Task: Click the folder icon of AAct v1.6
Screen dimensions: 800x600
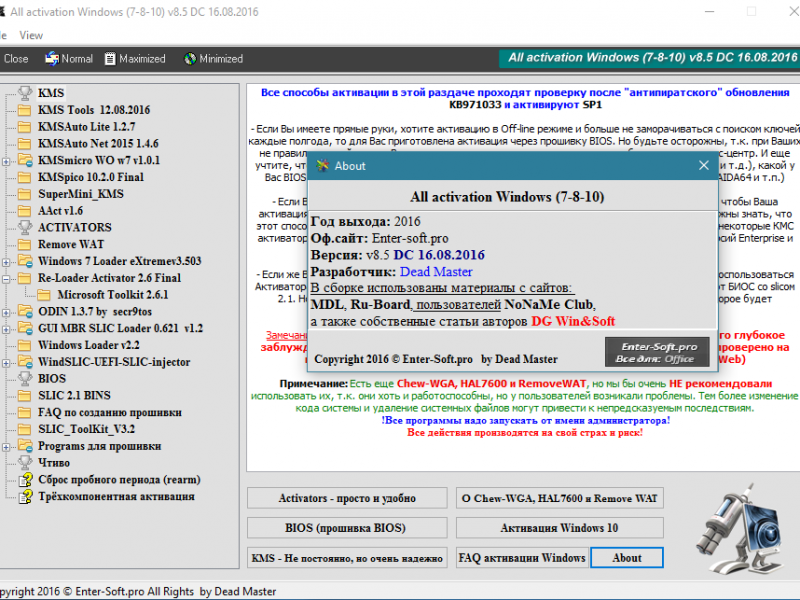Action: (x=24, y=211)
